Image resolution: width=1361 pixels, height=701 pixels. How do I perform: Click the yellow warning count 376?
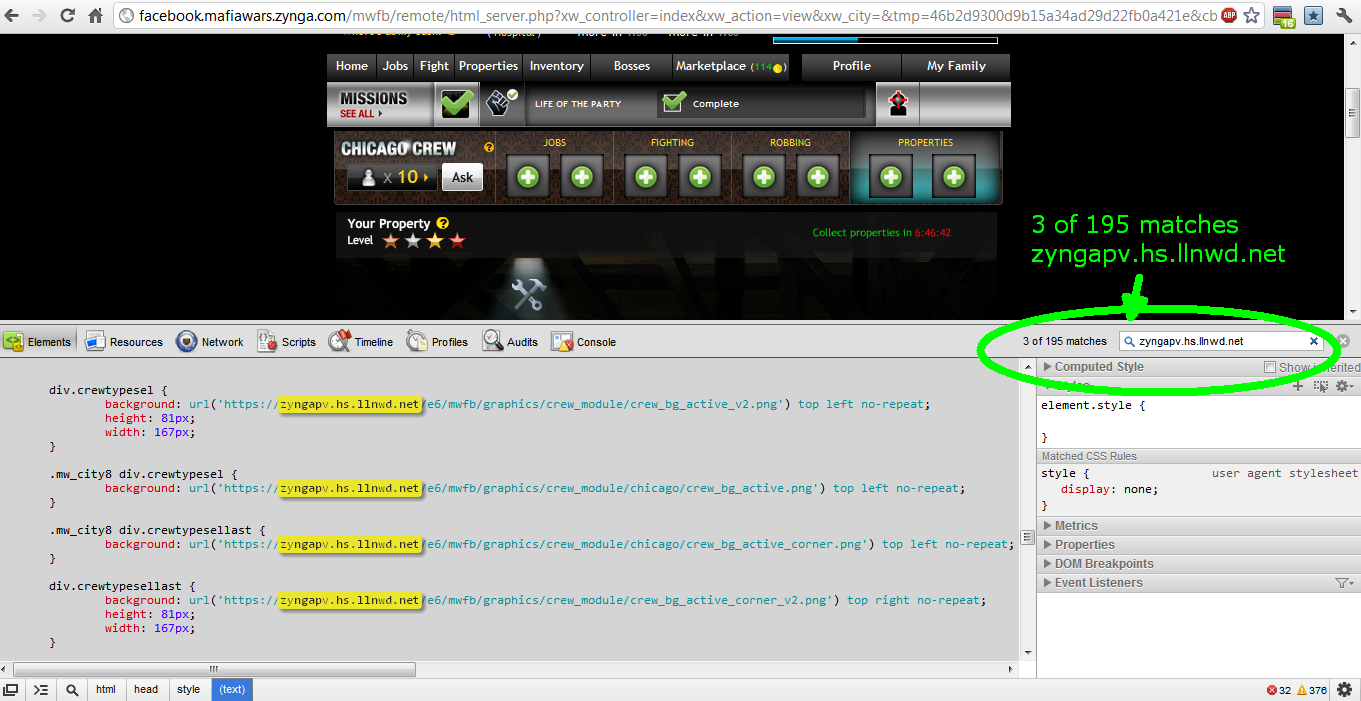tap(1312, 690)
